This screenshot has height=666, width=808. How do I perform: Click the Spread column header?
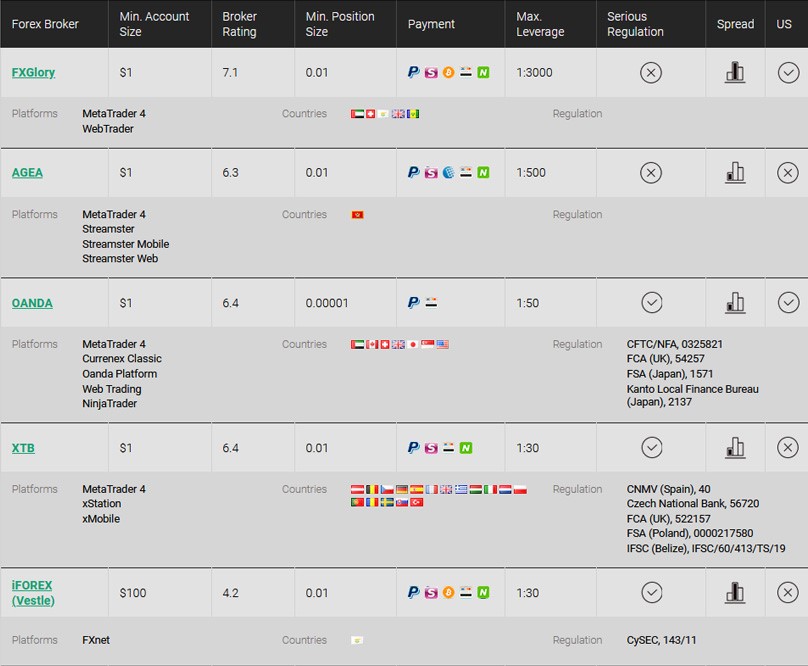pyautogui.click(x=735, y=24)
